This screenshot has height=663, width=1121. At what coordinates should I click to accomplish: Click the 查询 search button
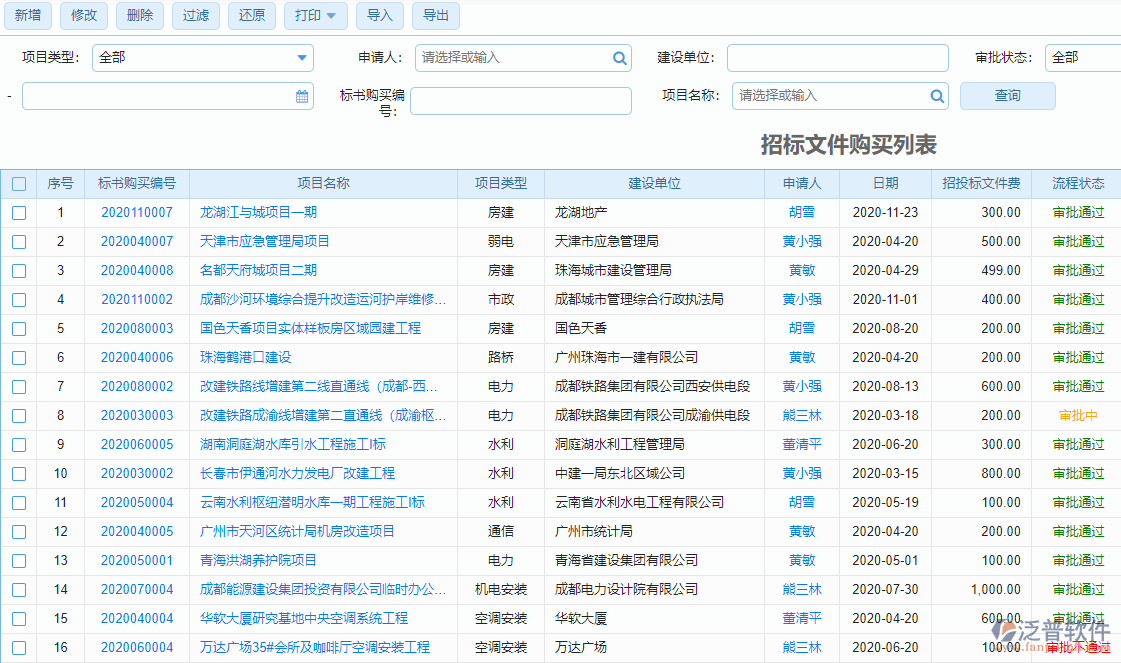(1007, 95)
